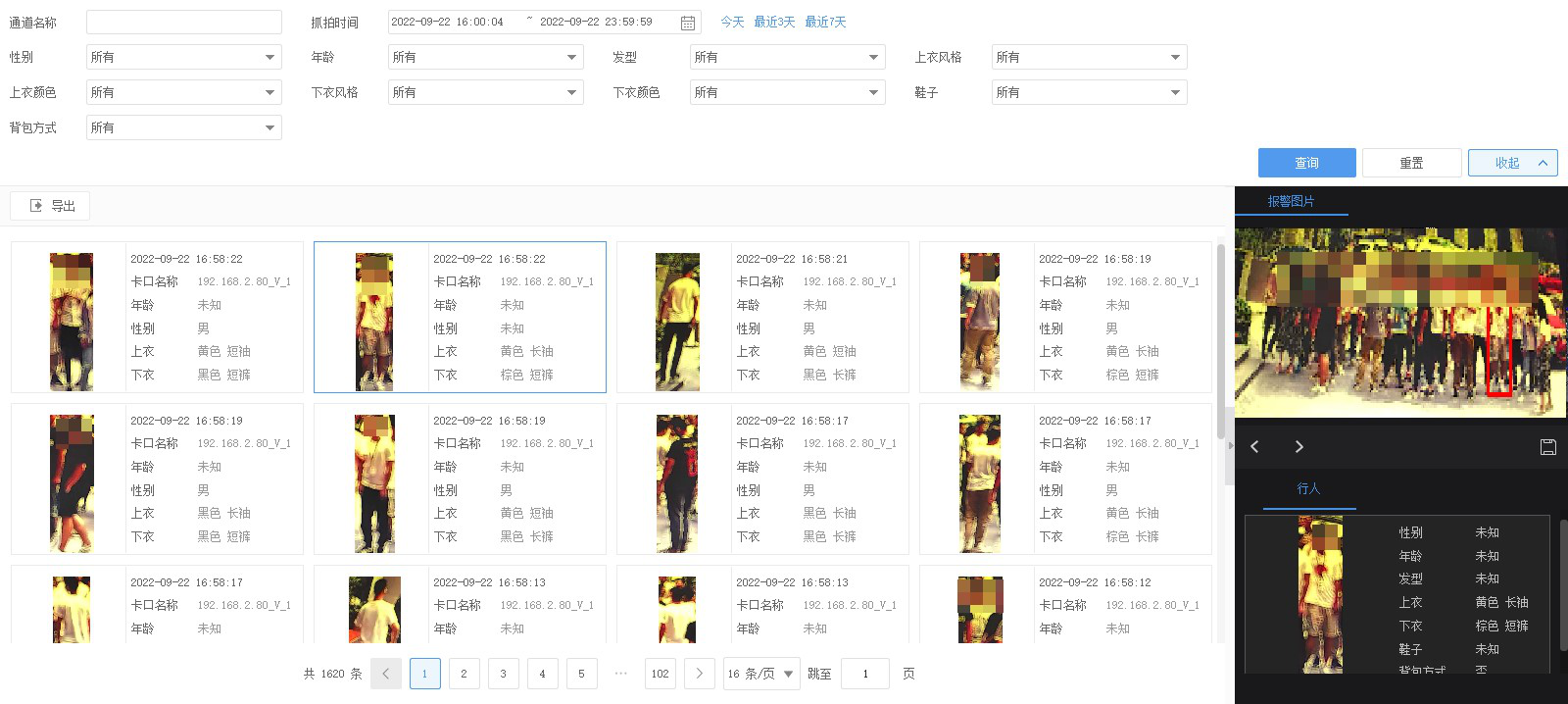Show next alarm image

pos(1298,447)
